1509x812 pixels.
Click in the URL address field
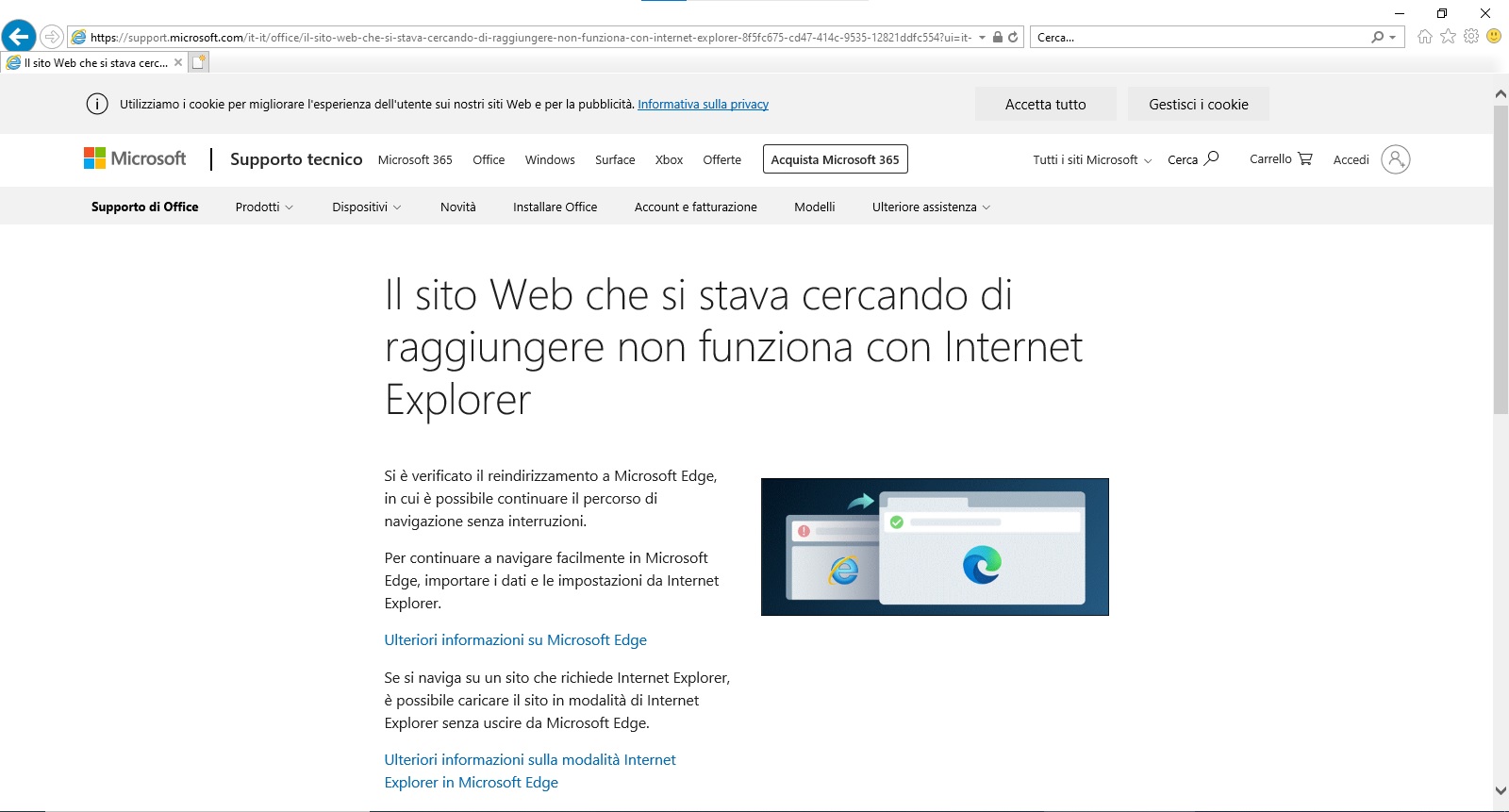[530, 38]
